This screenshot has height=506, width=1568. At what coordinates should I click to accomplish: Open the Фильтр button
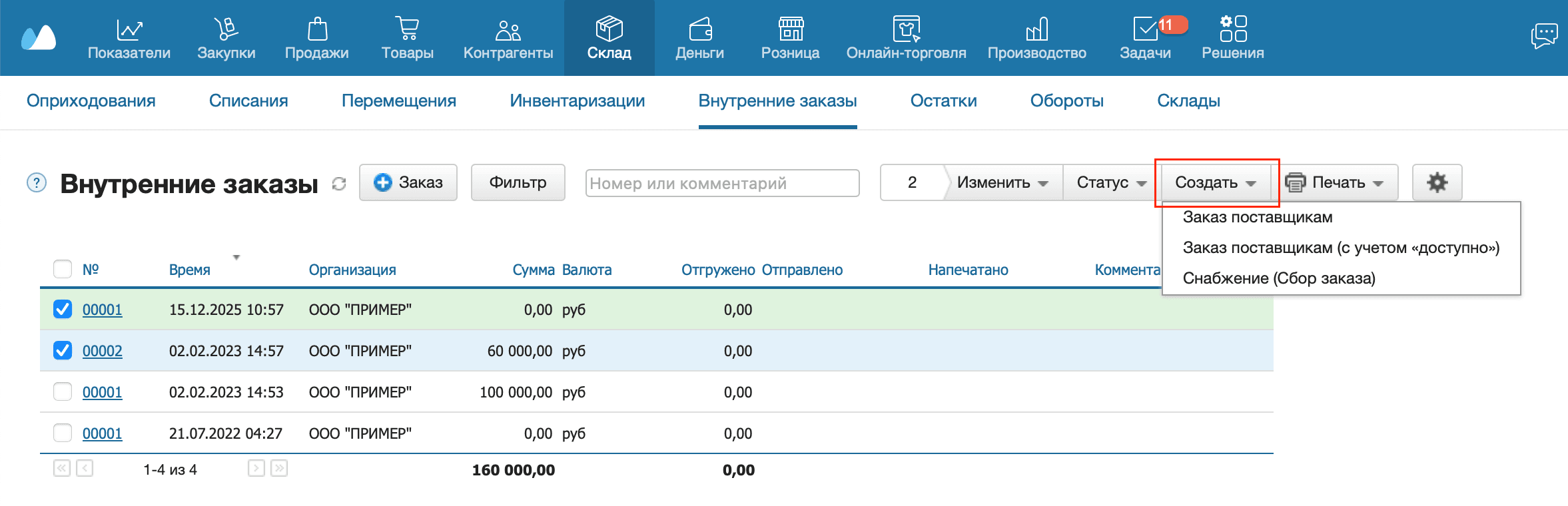tap(518, 182)
